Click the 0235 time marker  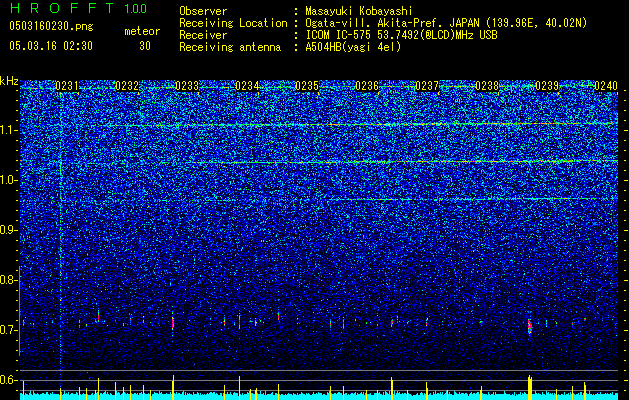307,86
